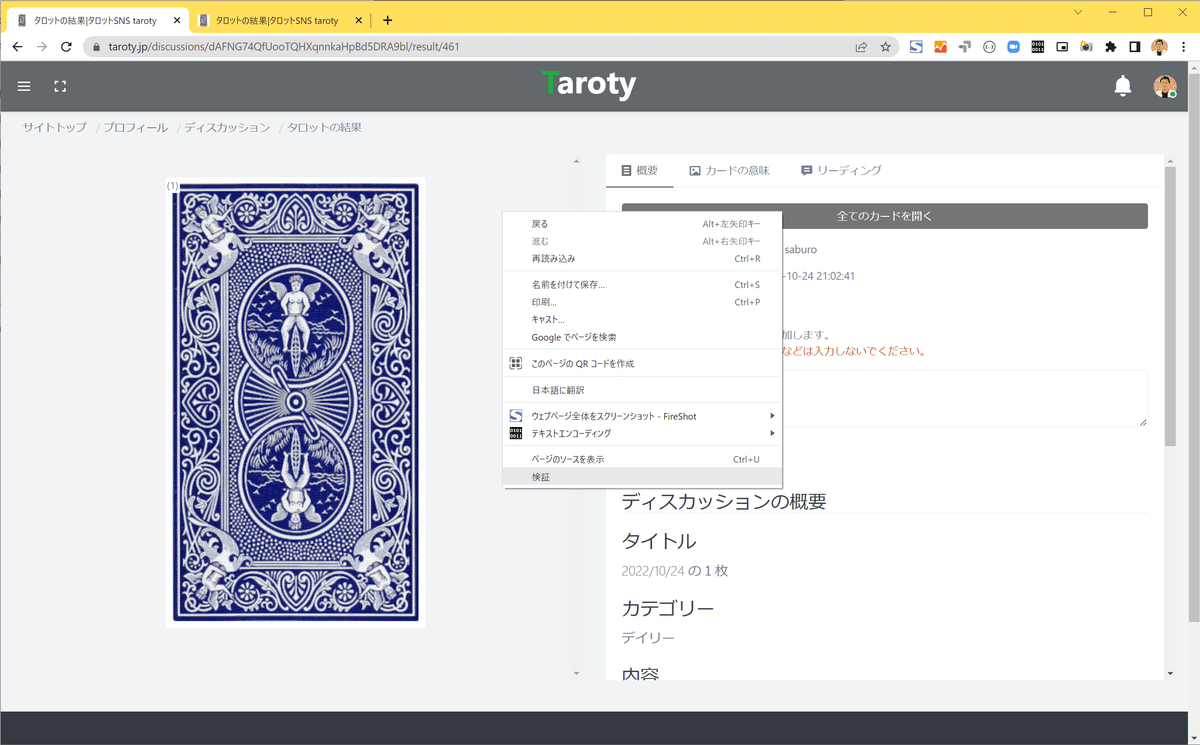
Task: Open the hamburger menu in Taroty header
Action: [x=24, y=86]
